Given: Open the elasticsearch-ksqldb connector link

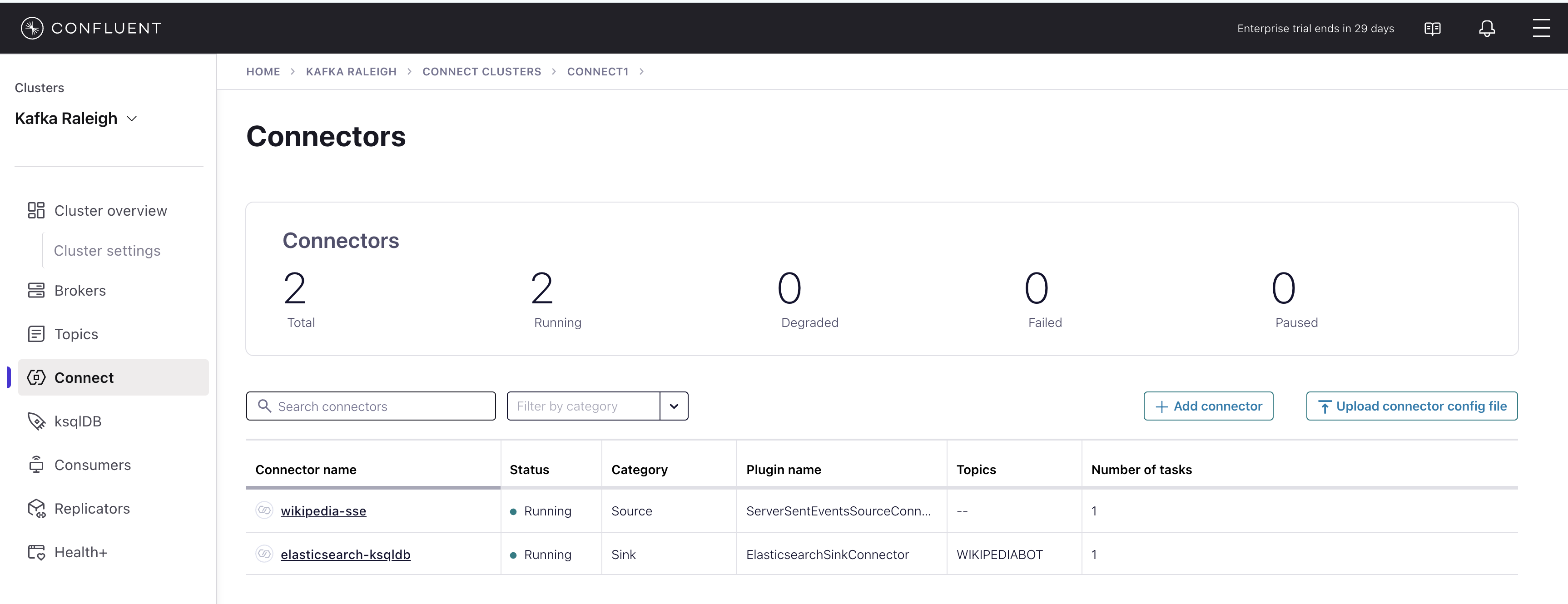Looking at the screenshot, I should (x=345, y=554).
